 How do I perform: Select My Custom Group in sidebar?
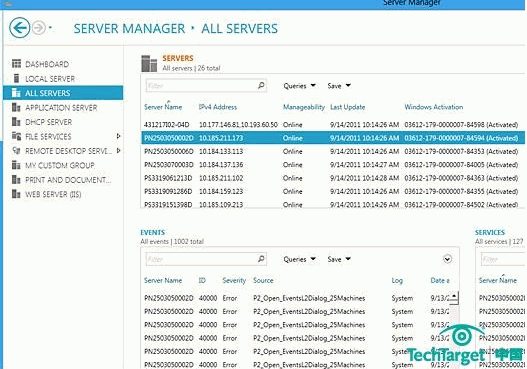pyautogui.click(x=60, y=165)
